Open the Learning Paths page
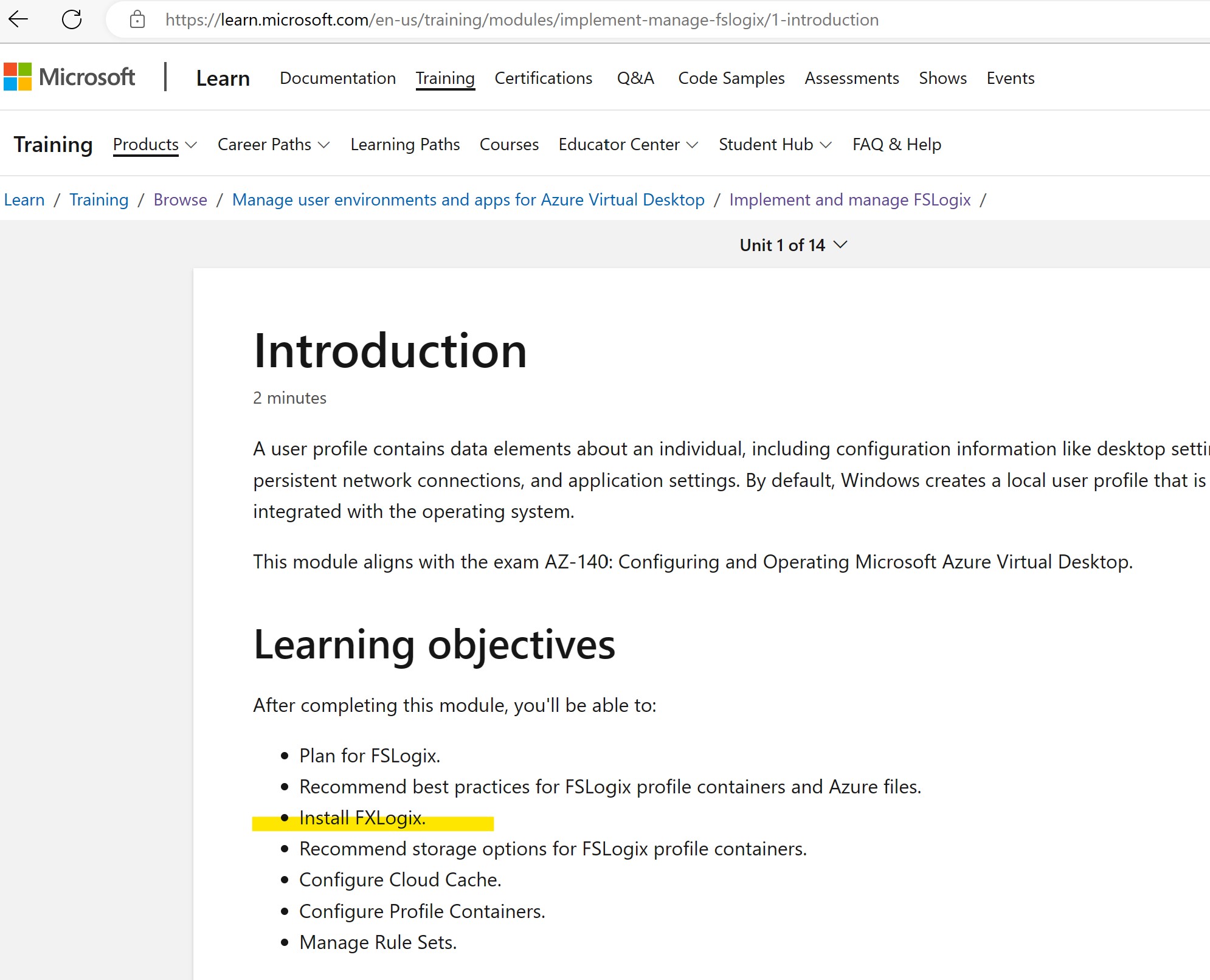1210x980 pixels. coord(405,145)
